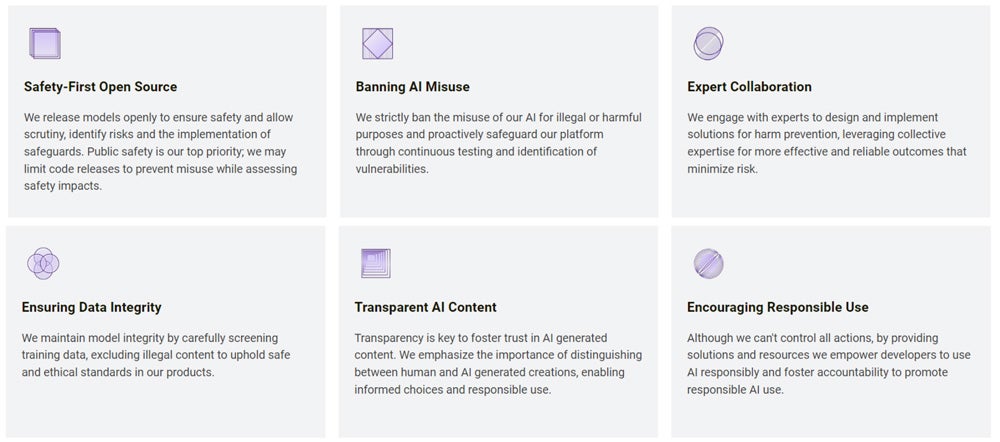Screen dimensions: 1000x442
Task: Click the intersecting rings icon above Ensuring Data Integrity
Action: point(43,263)
